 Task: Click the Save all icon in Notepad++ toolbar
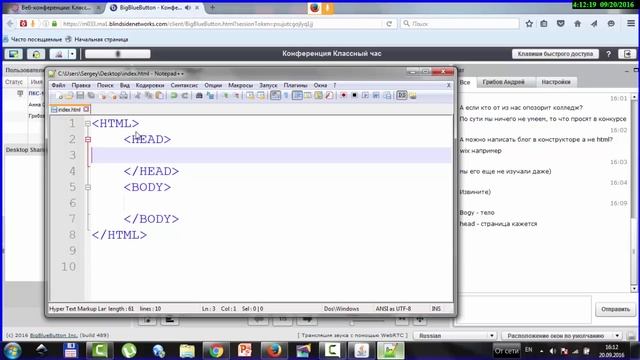[x=91, y=96]
